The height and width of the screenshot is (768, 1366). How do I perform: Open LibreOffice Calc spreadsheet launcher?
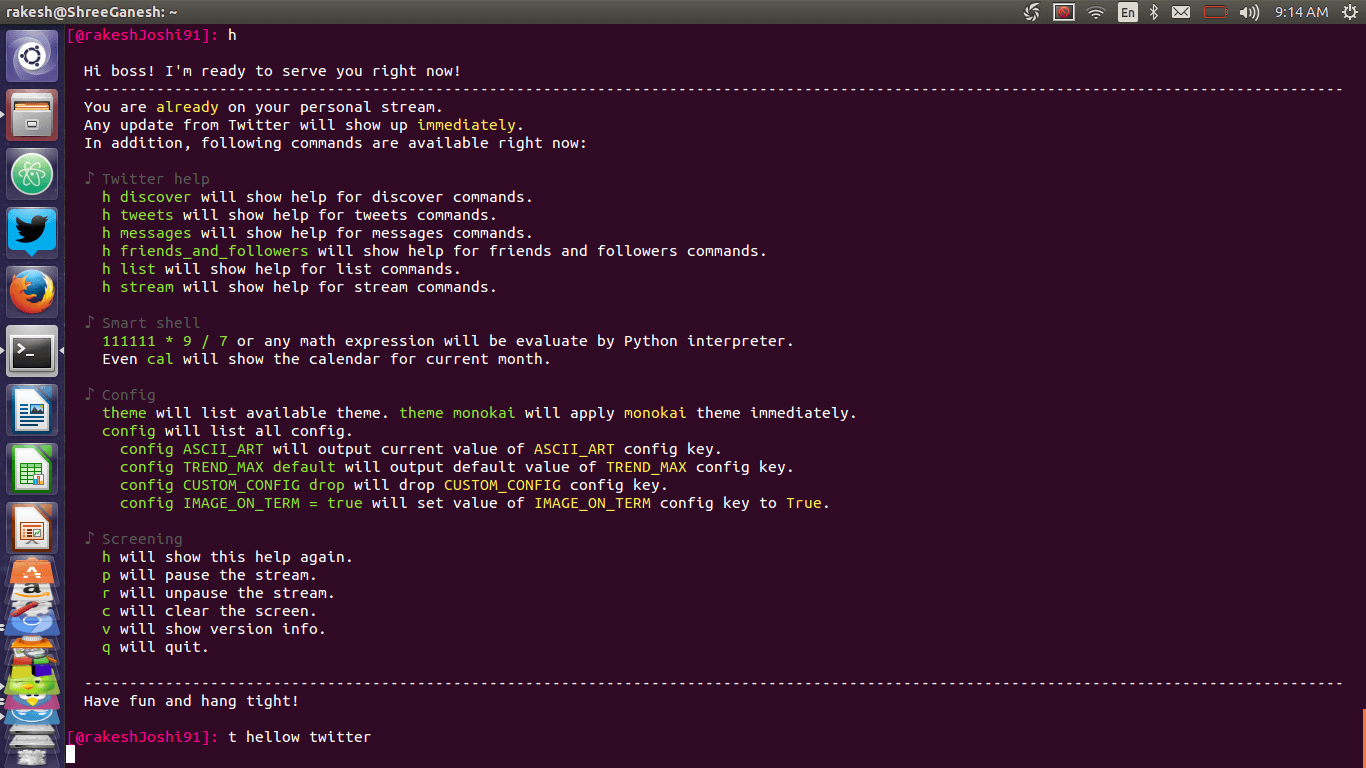pyautogui.click(x=33, y=469)
